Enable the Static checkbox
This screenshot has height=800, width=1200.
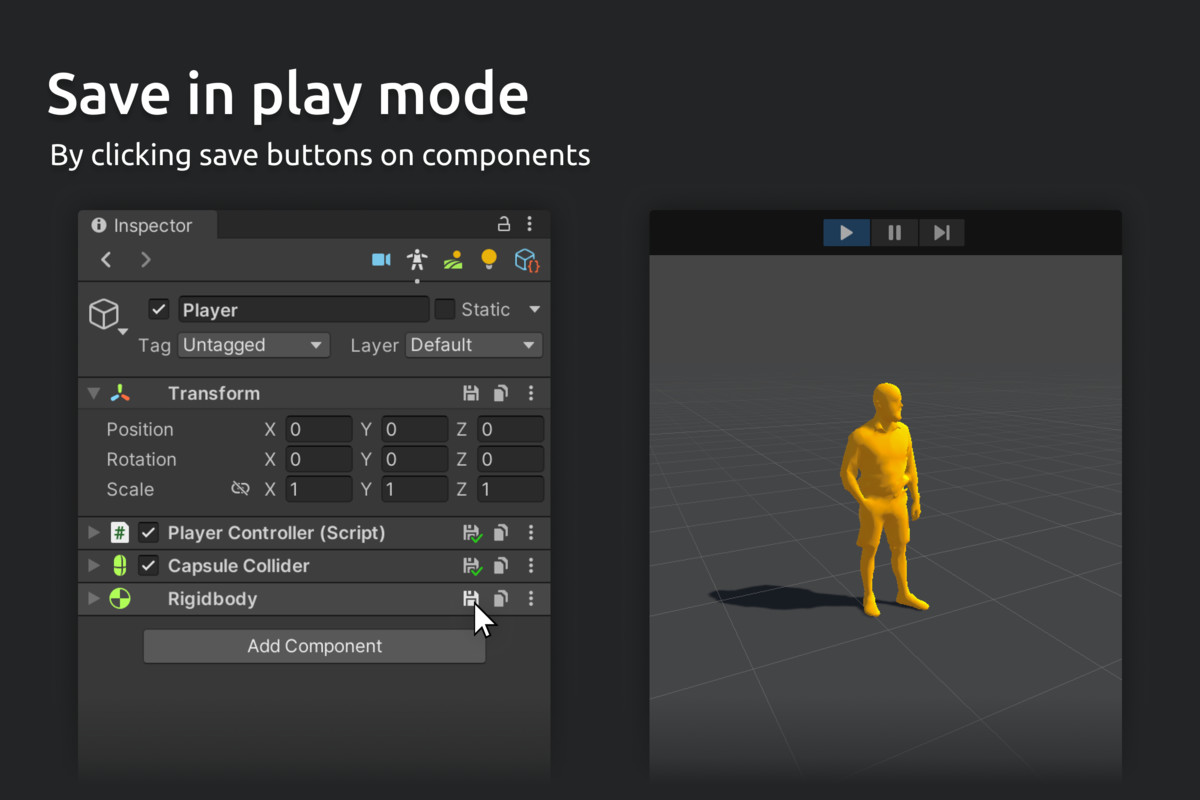(x=445, y=309)
